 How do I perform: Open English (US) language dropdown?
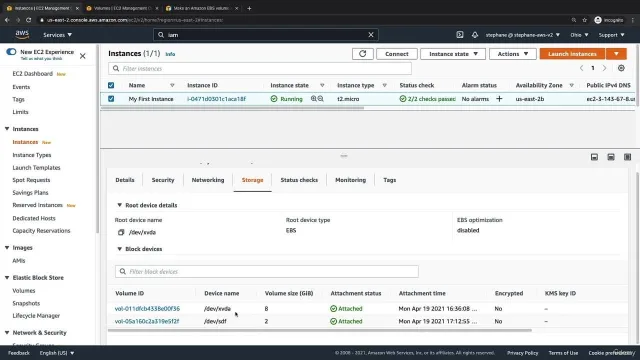point(57,353)
